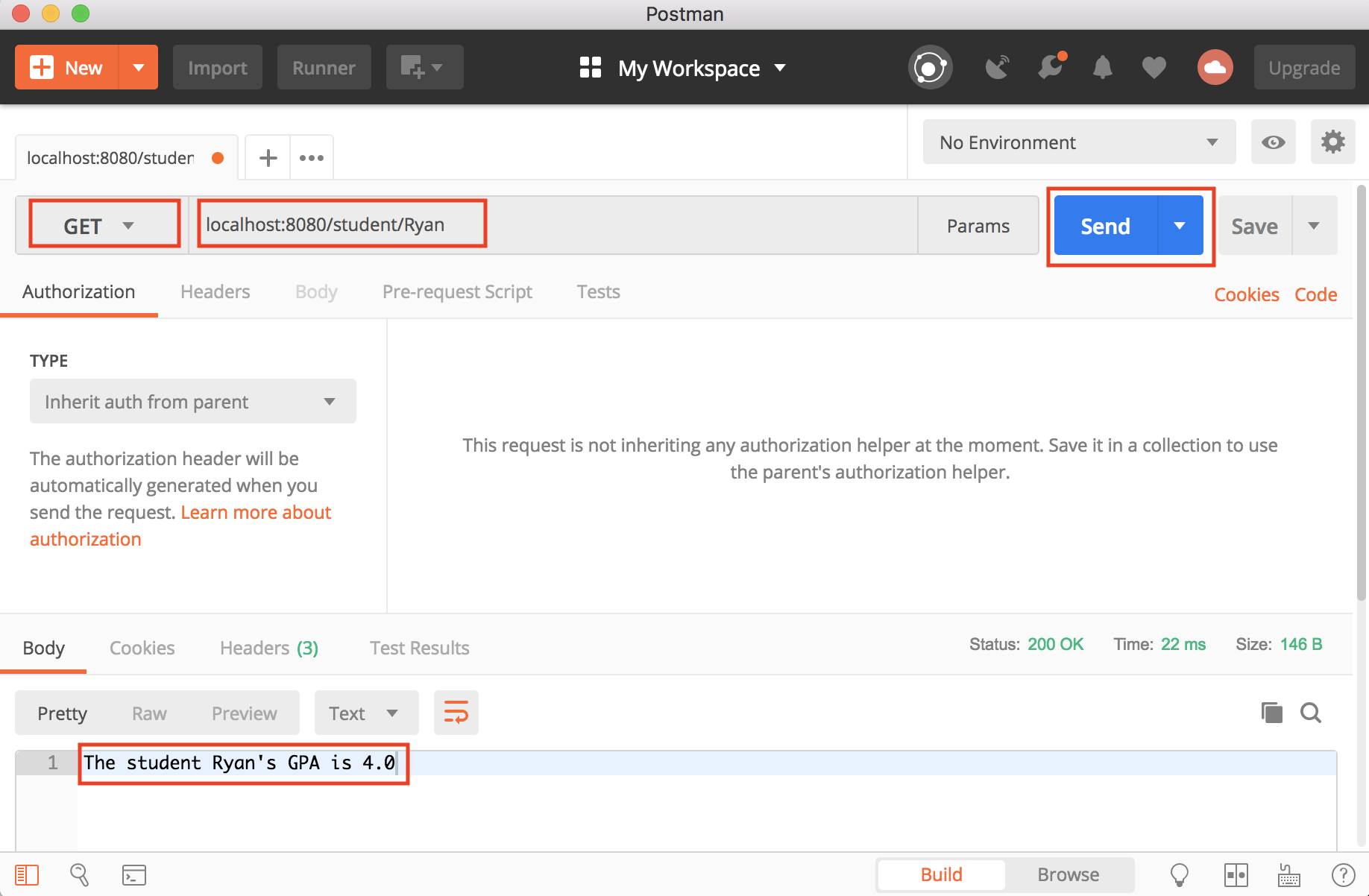Click the blue Send button
The width and height of the screenshot is (1369, 896).
[x=1105, y=226]
